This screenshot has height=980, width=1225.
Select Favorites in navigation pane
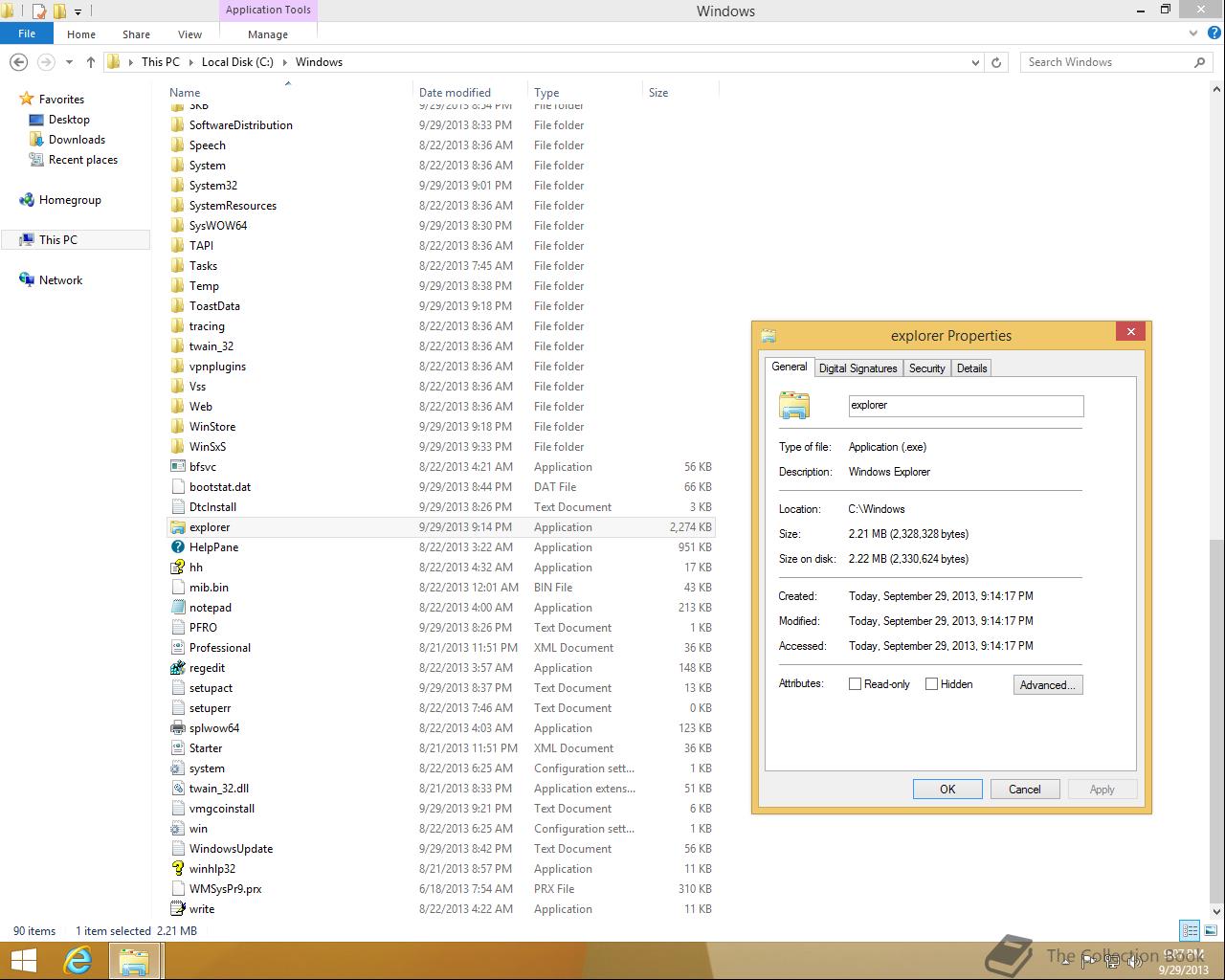[61, 100]
